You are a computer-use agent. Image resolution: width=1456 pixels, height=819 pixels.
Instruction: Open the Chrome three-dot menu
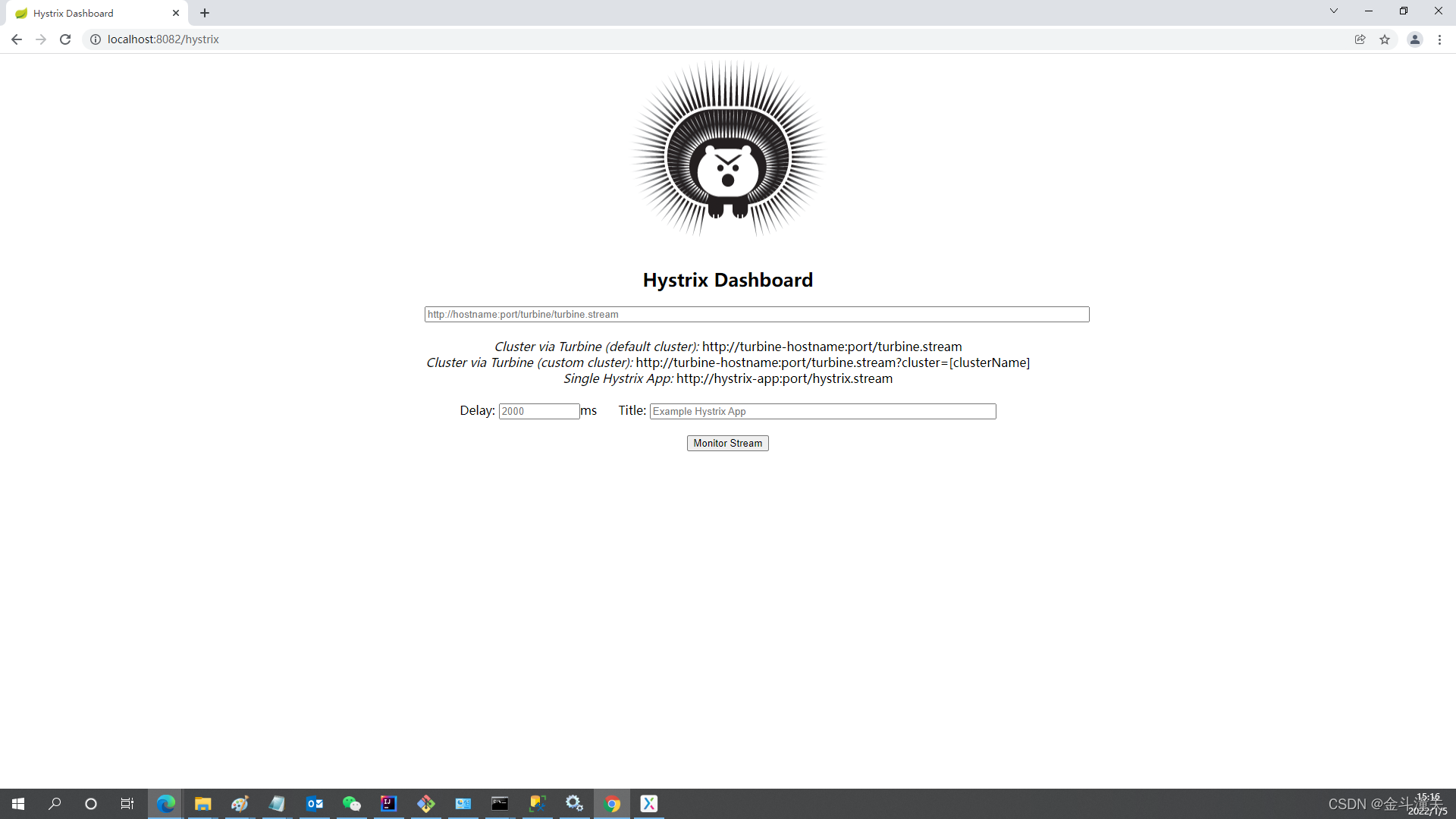coord(1439,39)
